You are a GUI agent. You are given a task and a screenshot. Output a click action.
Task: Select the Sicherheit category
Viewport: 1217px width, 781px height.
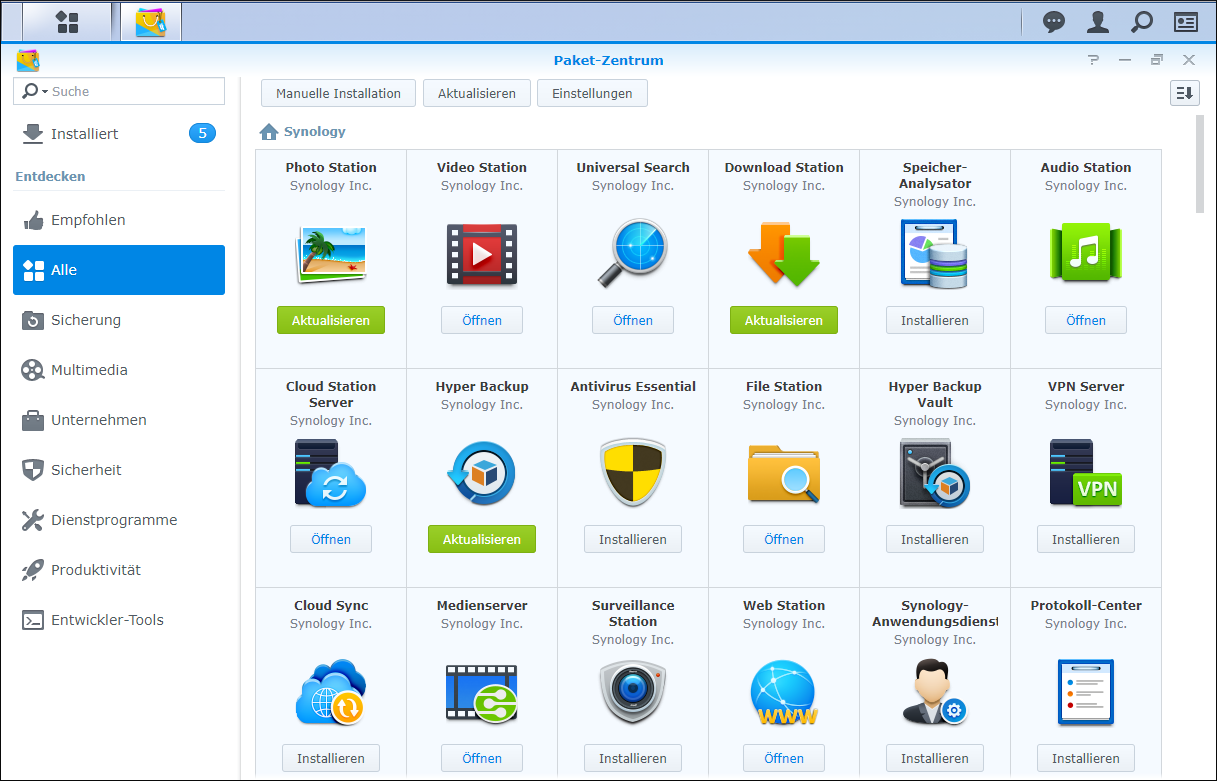[119, 470]
